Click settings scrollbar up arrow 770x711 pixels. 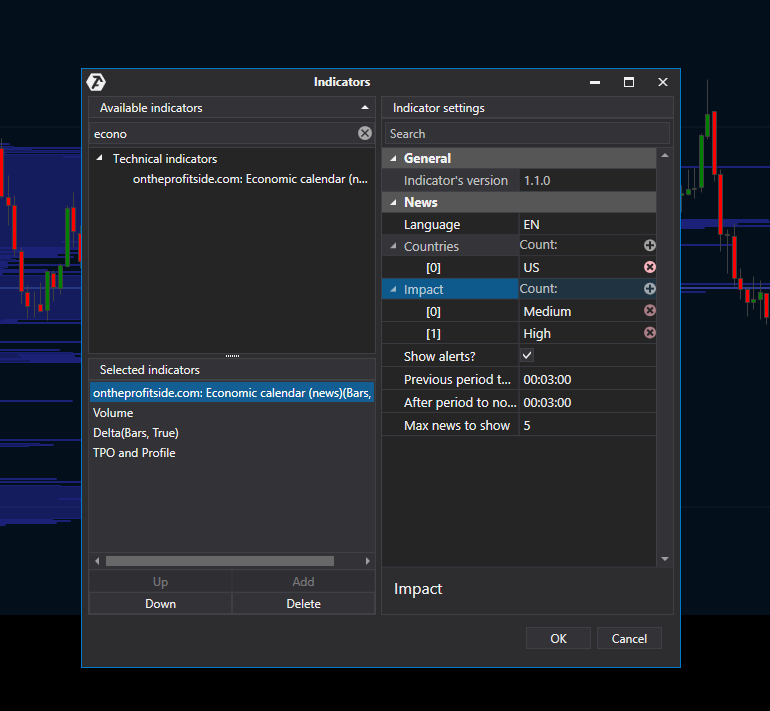click(665, 156)
